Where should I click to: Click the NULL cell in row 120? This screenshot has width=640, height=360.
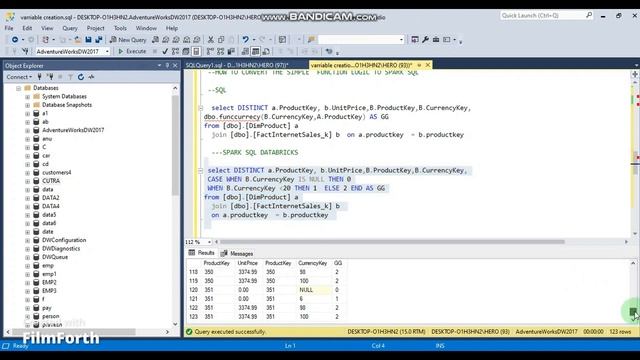313,290
